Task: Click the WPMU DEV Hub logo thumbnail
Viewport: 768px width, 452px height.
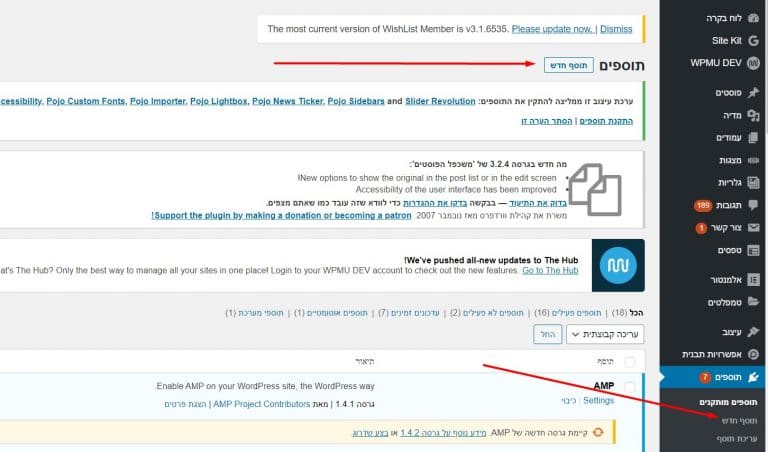Action: [618, 265]
